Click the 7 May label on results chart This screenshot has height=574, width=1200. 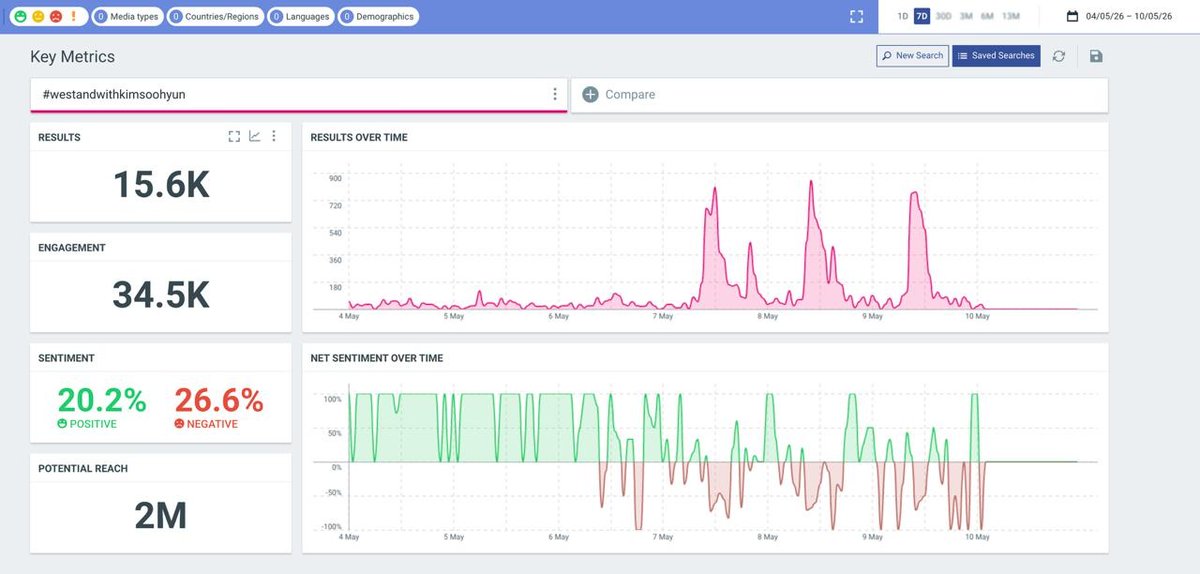coord(663,317)
